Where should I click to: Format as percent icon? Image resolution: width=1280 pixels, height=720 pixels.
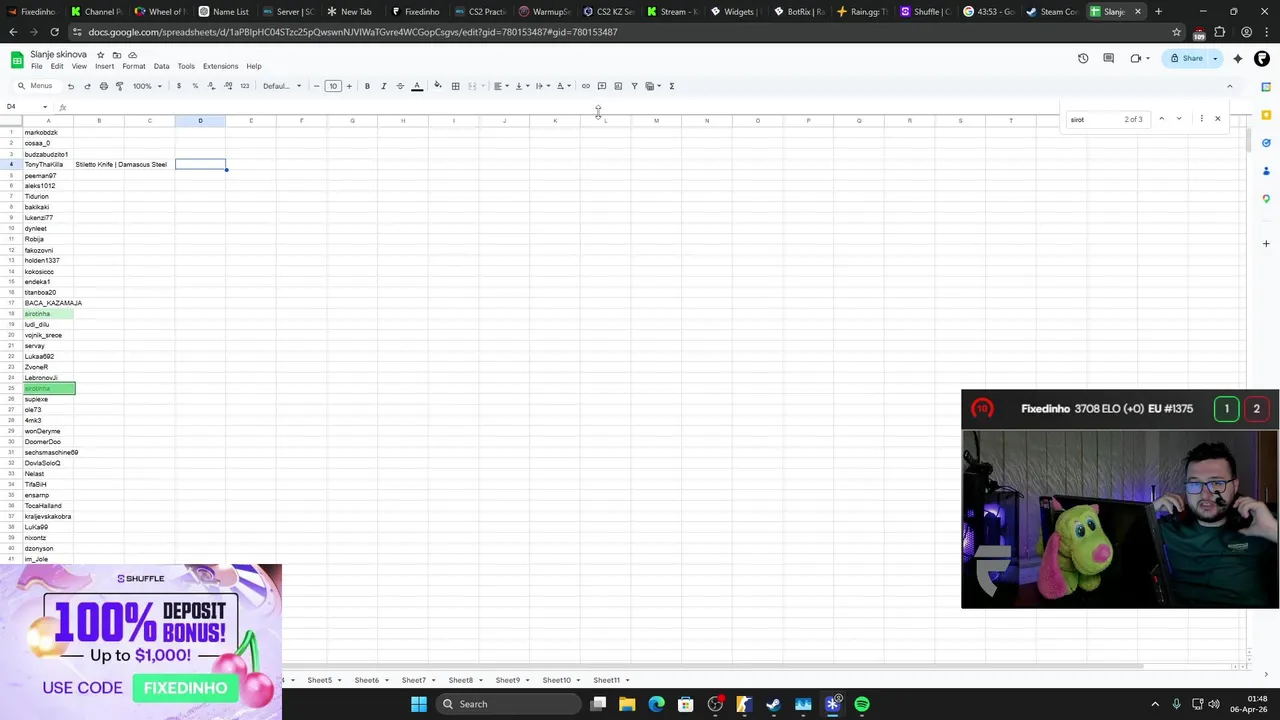(x=195, y=86)
